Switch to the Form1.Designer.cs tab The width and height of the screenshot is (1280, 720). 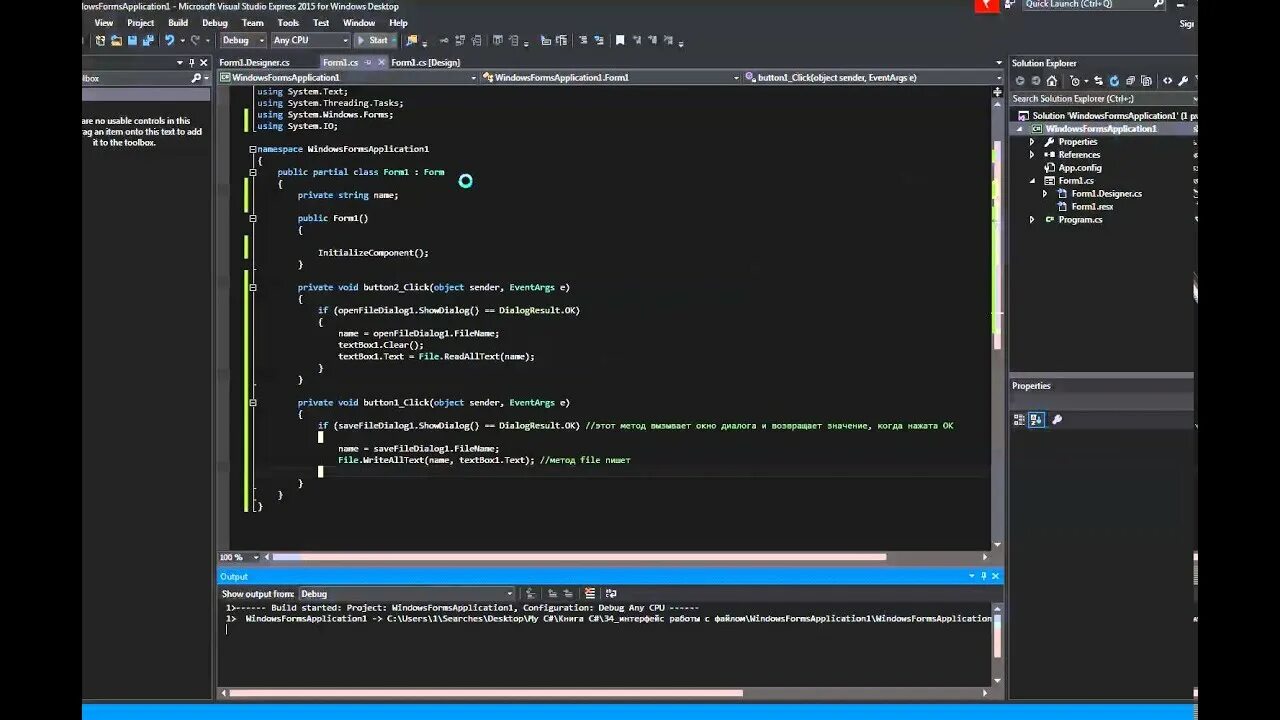pyautogui.click(x=255, y=63)
